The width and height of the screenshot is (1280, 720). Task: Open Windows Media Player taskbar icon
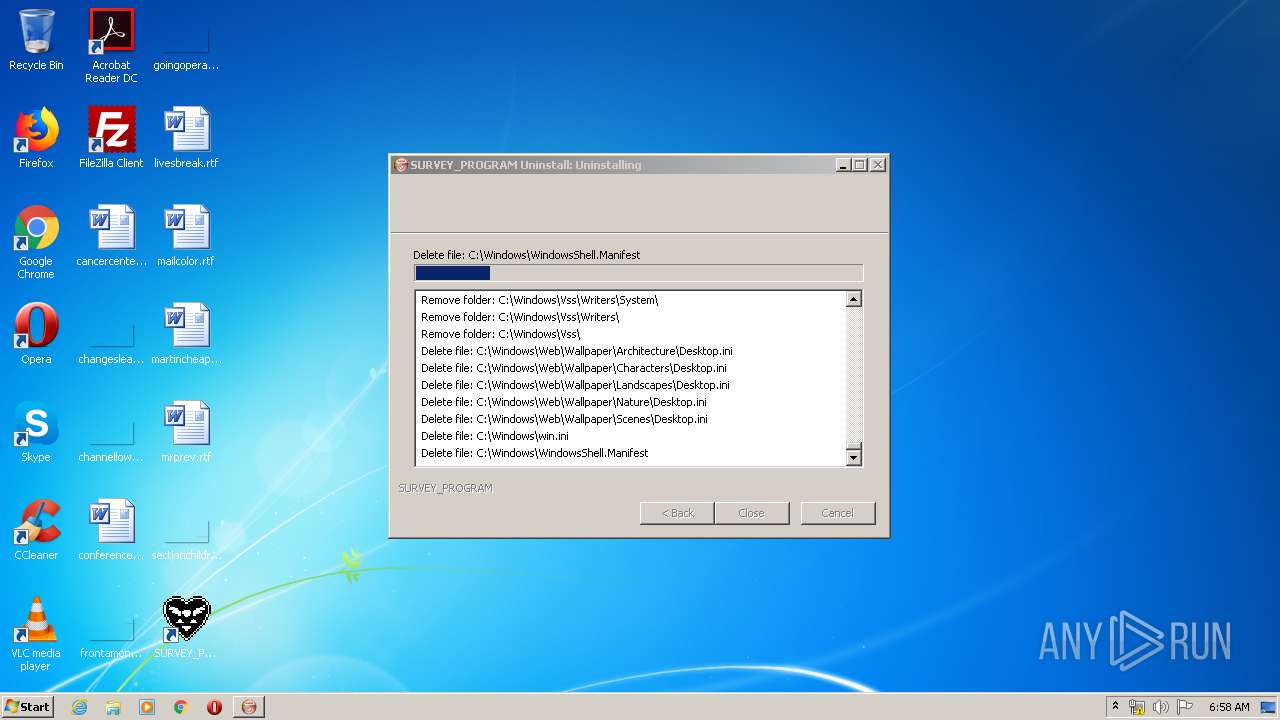(147, 707)
